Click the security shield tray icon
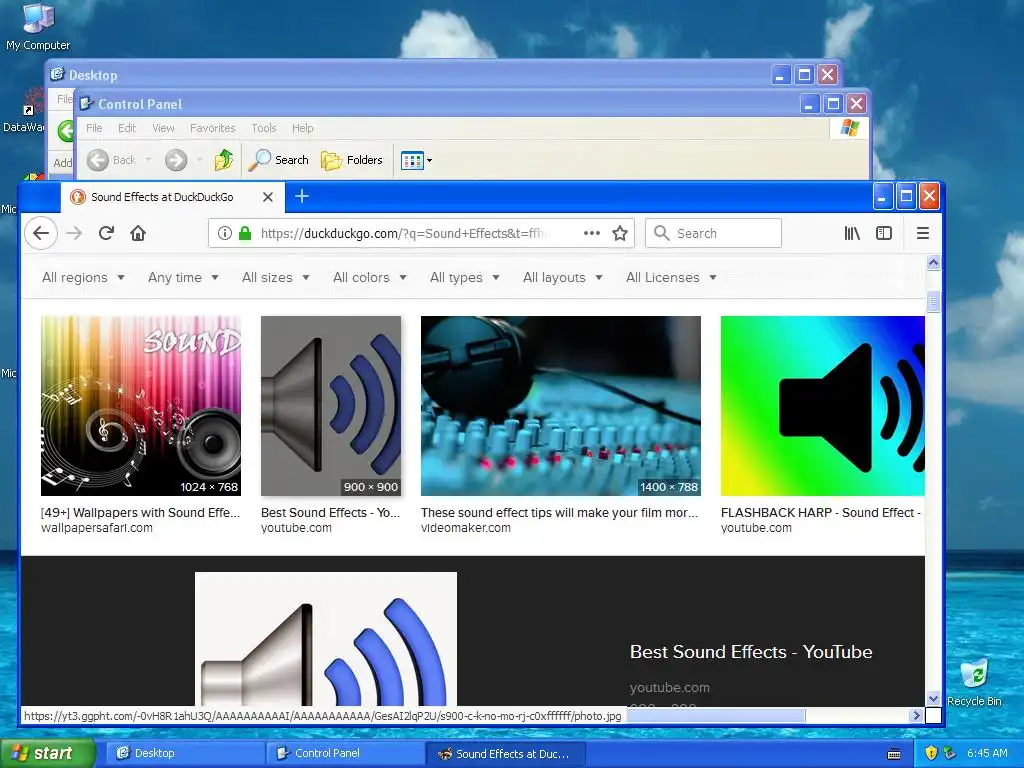This screenshot has height=768, width=1024. pos(931,754)
